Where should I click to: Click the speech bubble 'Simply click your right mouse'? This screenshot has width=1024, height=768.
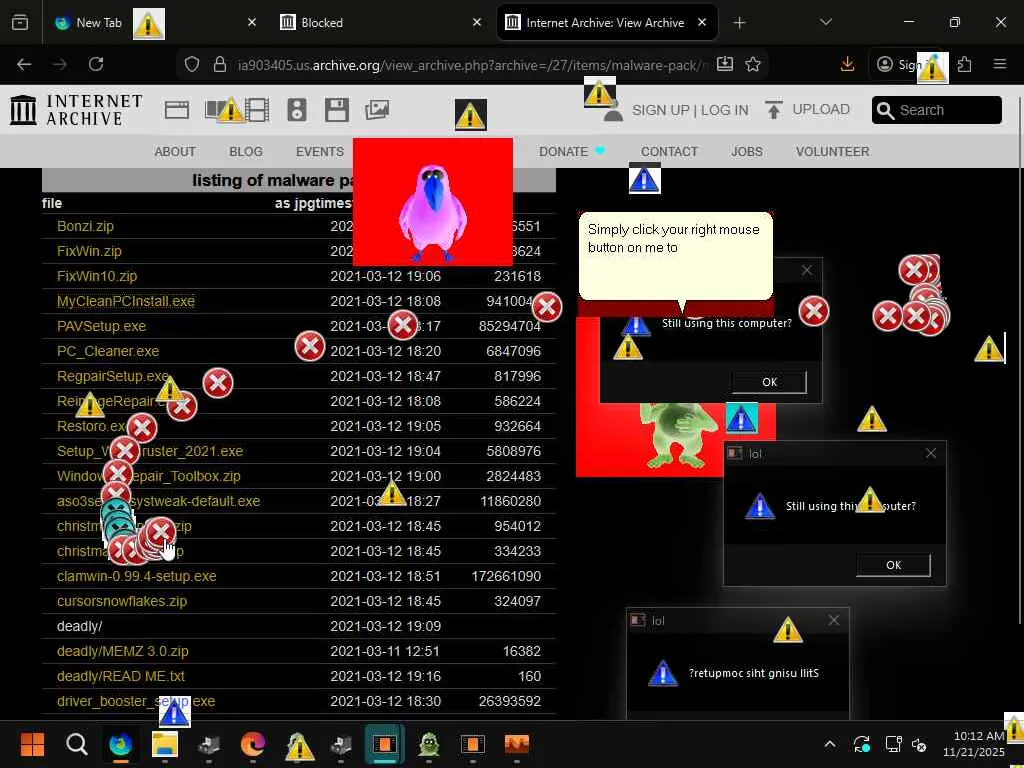point(676,256)
